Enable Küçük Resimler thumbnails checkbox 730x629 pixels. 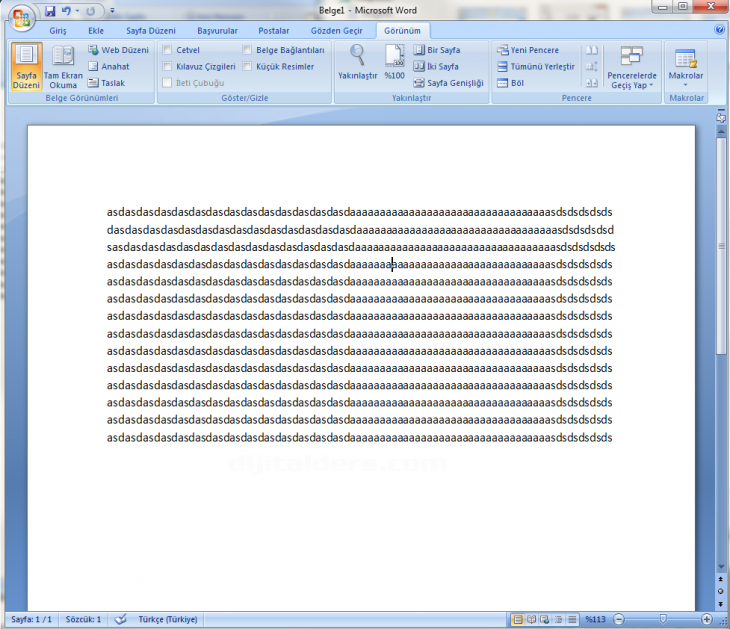click(x=247, y=67)
